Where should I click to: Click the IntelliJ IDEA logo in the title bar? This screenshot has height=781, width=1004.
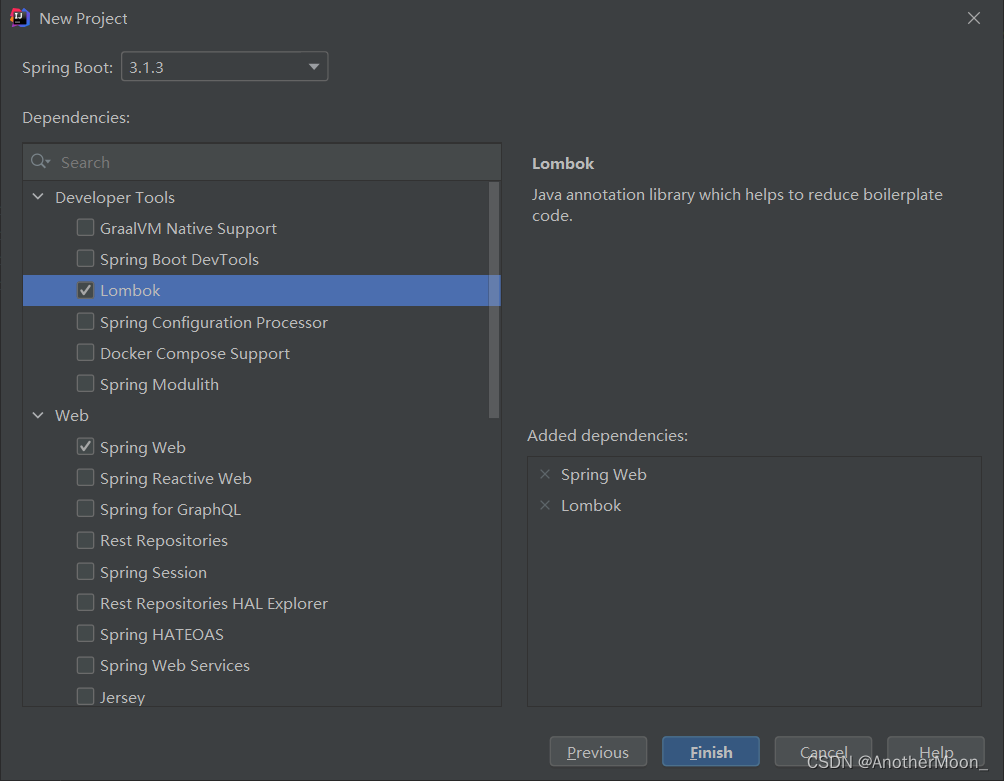[x=20, y=17]
